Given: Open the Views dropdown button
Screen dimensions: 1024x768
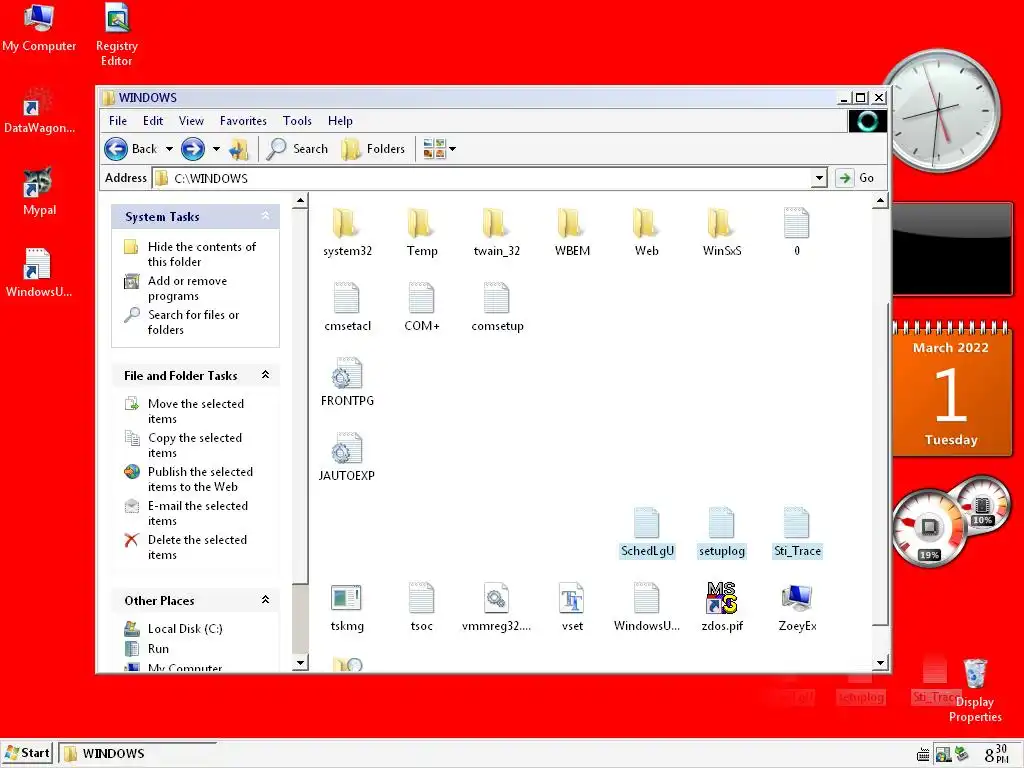Looking at the screenshot, I should tap(439, 149).
